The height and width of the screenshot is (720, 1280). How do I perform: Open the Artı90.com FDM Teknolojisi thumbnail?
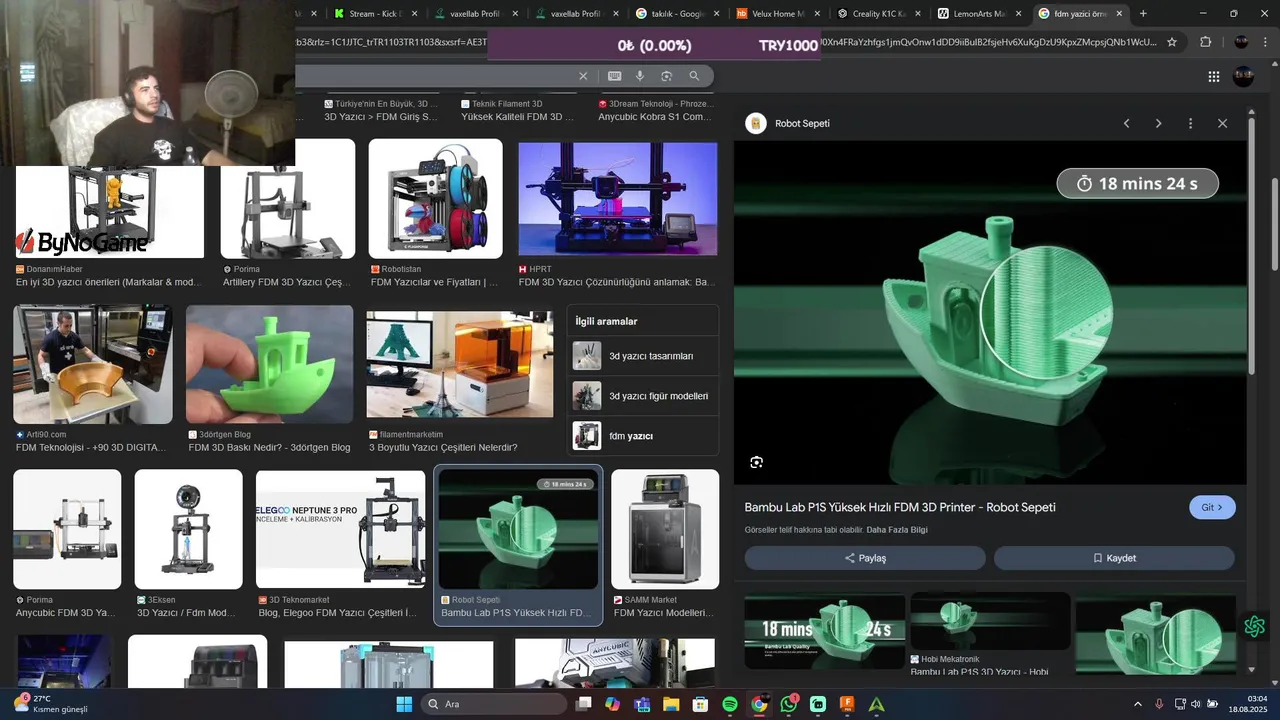(x=93, y=364)
